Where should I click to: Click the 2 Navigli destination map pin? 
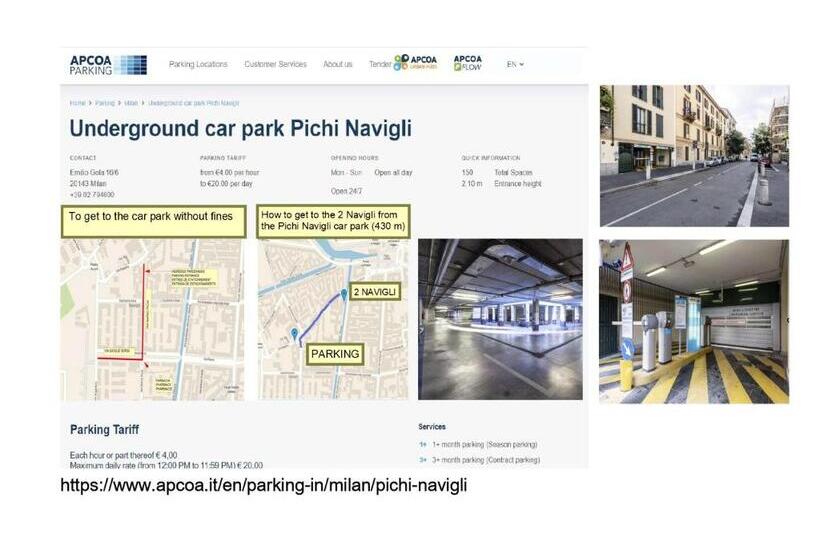pyautogui.click(x=344, y=294)
